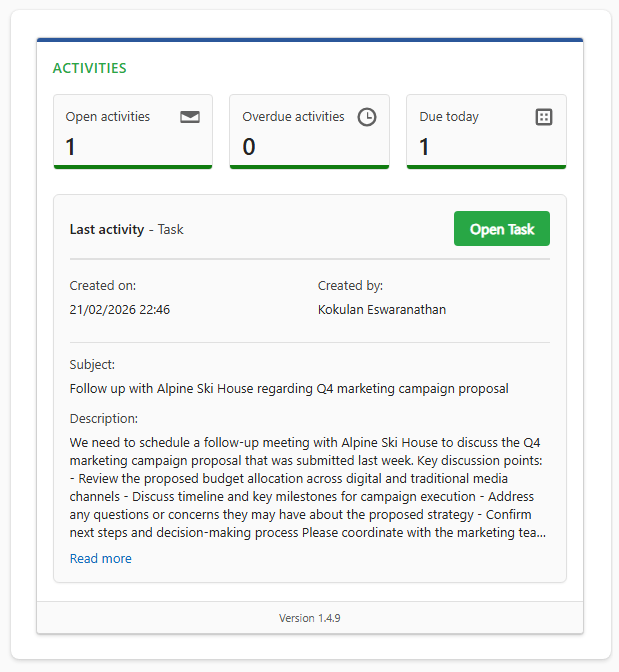Click the subject text about Alpine Ski House

point(289,388)
